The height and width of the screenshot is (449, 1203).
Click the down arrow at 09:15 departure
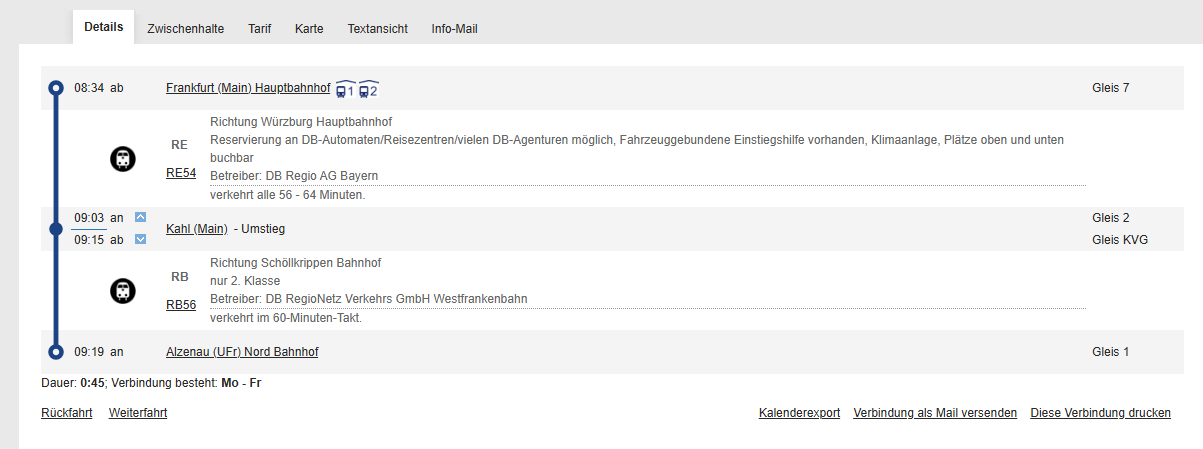[141, 239]
